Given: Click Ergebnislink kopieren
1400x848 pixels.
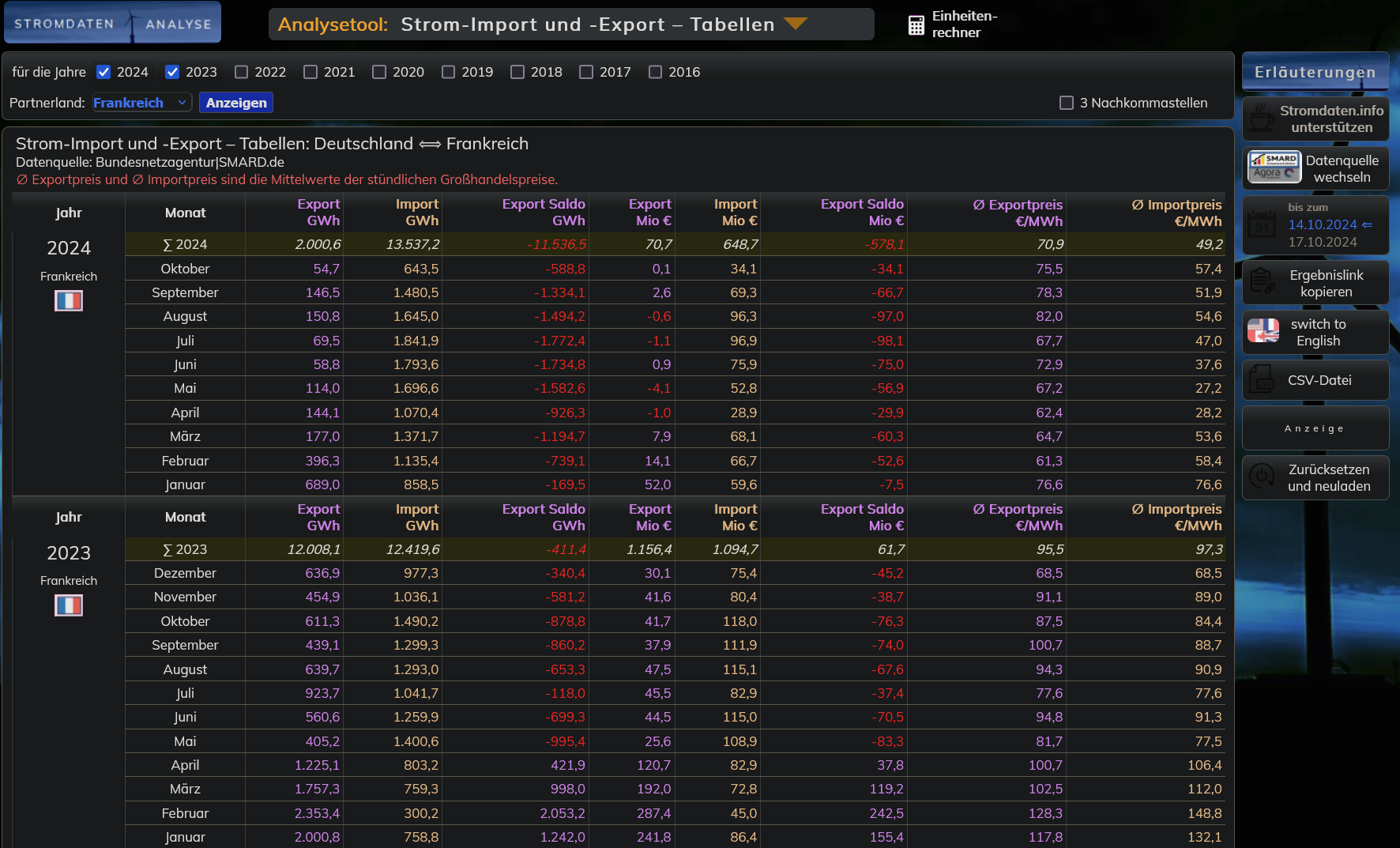Looking at the screenshot, I should point(1315,283).
